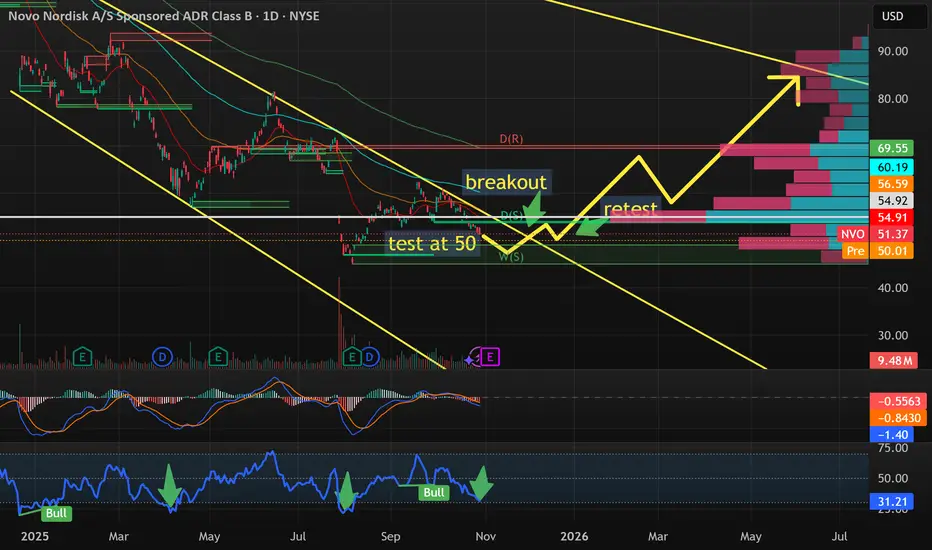Select the orange 56.59 price label
The height and width of the screenshot is (550, 932).
click(892, 184)
